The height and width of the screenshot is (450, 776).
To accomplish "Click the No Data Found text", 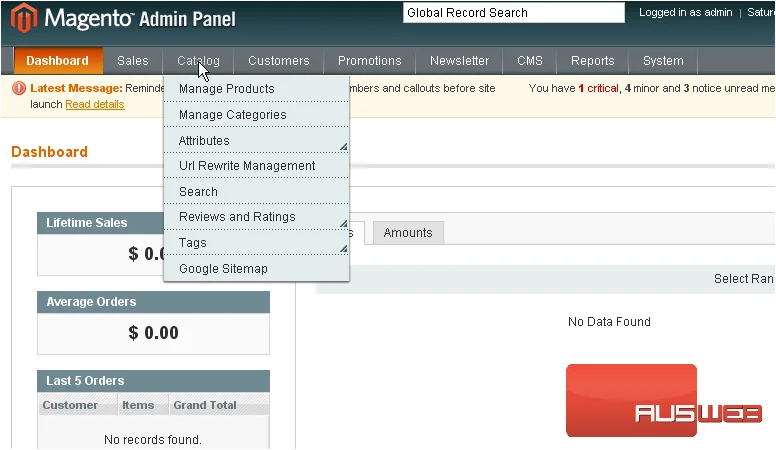I will coord(609,322).
